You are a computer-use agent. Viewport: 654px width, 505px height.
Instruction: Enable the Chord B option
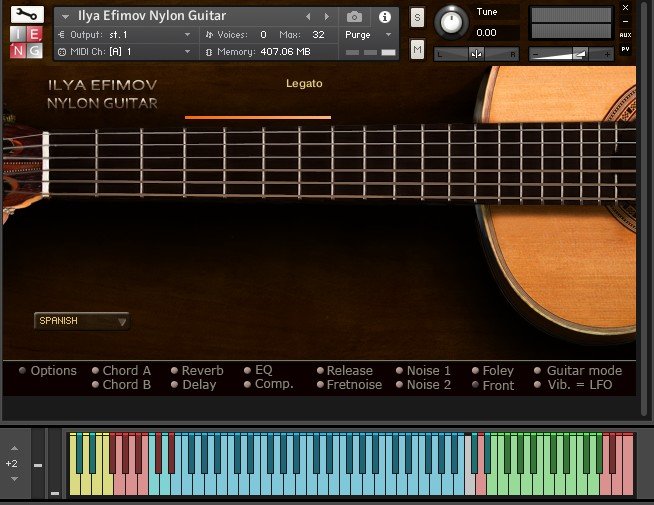click(x=95, y=384)
